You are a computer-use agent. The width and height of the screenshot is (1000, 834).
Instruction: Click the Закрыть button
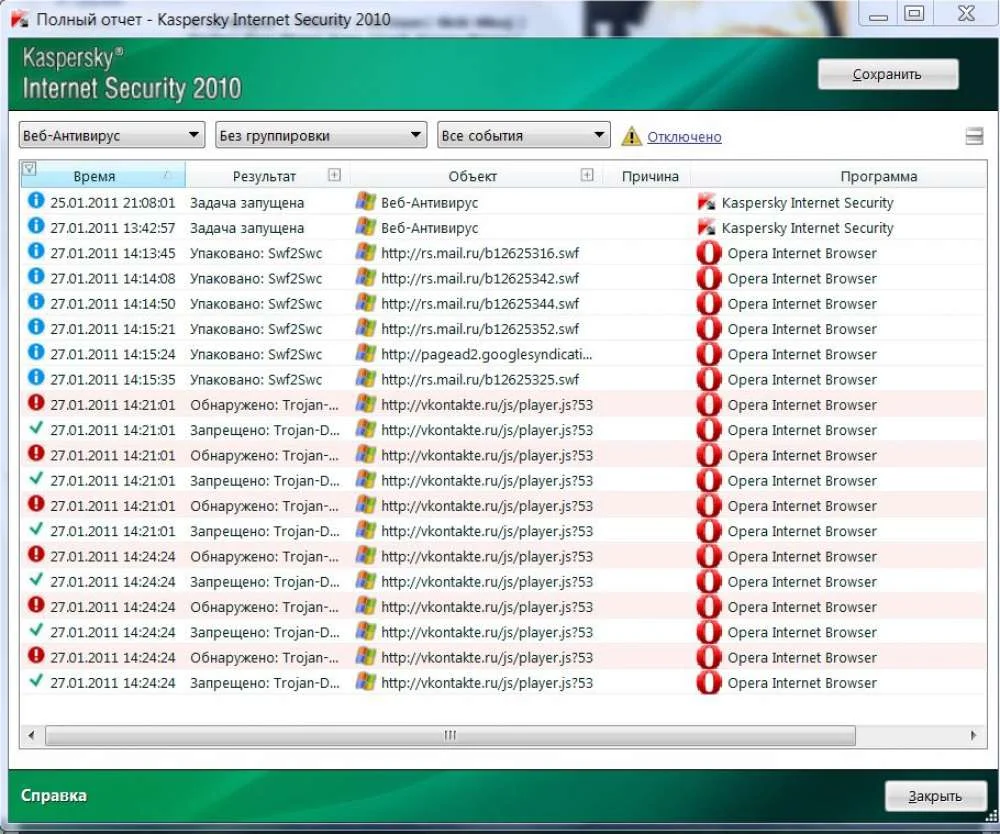pyautogui.click(x=935, y=796)
